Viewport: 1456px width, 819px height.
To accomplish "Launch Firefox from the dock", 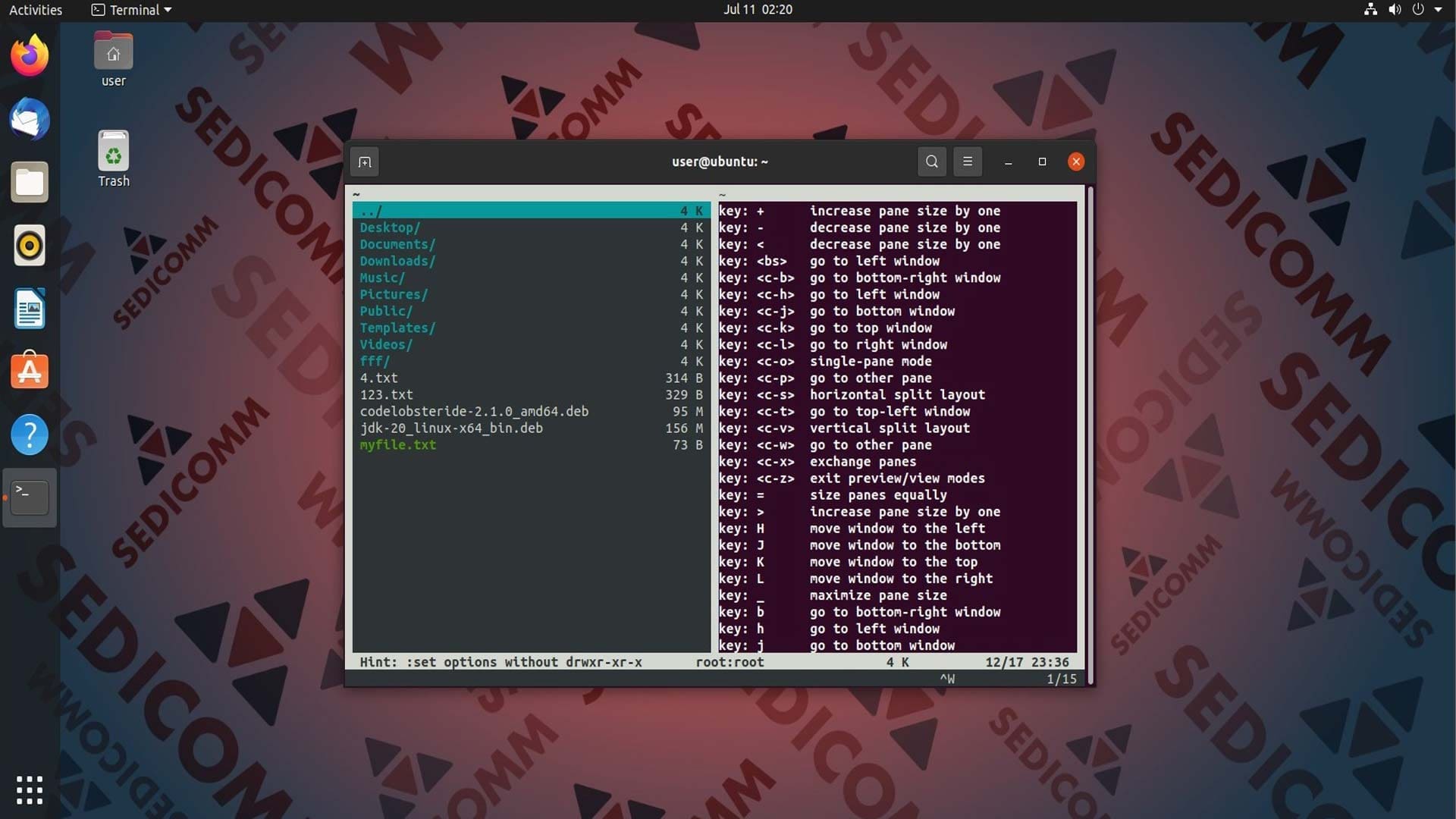I will [30, 56].
